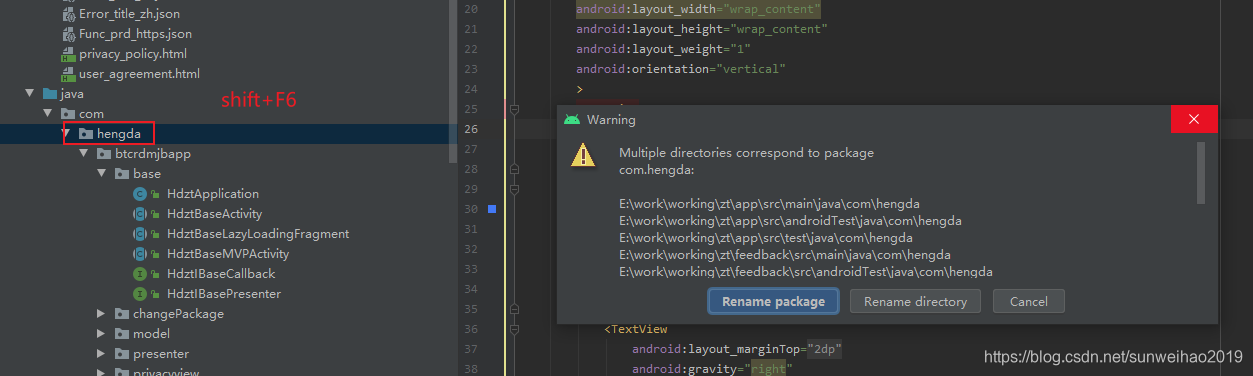Click Func_prd_https.json file icon
This screenshot has width=1253, height=376.
pyautogui.click(x=68, y=34)
